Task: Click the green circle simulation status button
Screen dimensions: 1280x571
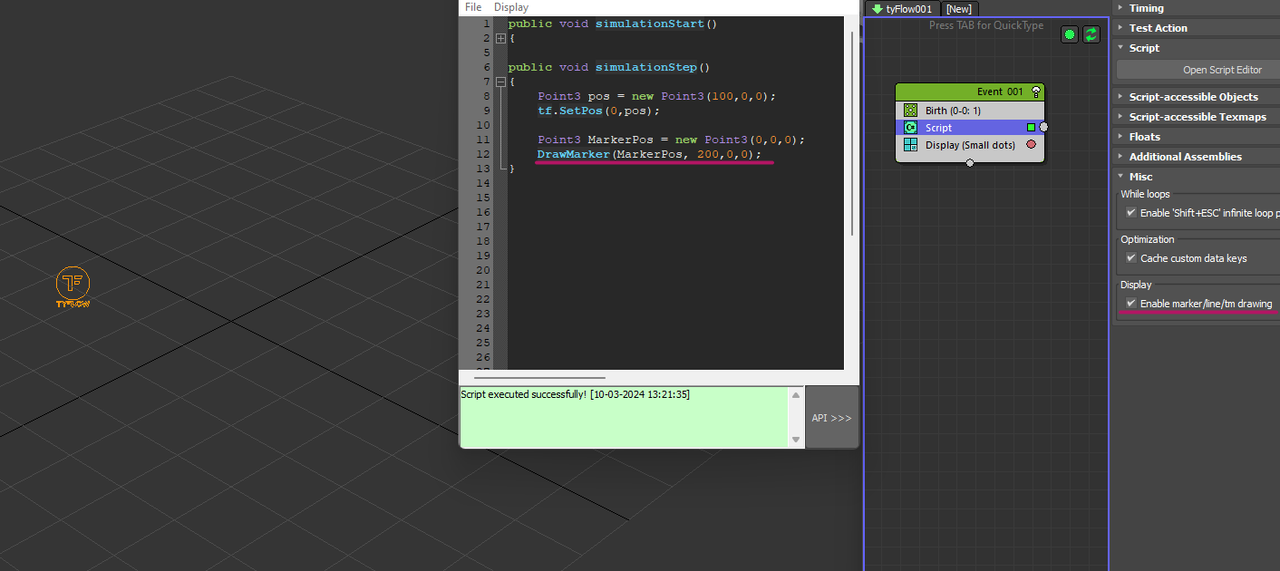Action: tap(1070, 35)
